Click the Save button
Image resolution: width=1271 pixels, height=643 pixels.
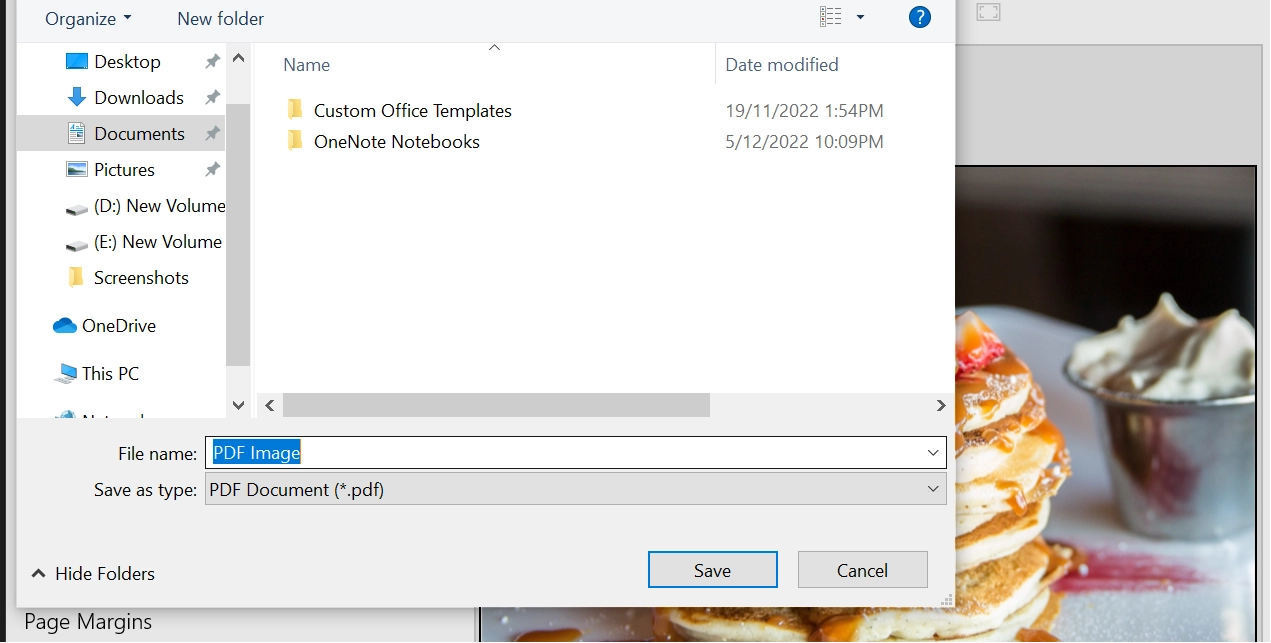[x=712, y=570]
